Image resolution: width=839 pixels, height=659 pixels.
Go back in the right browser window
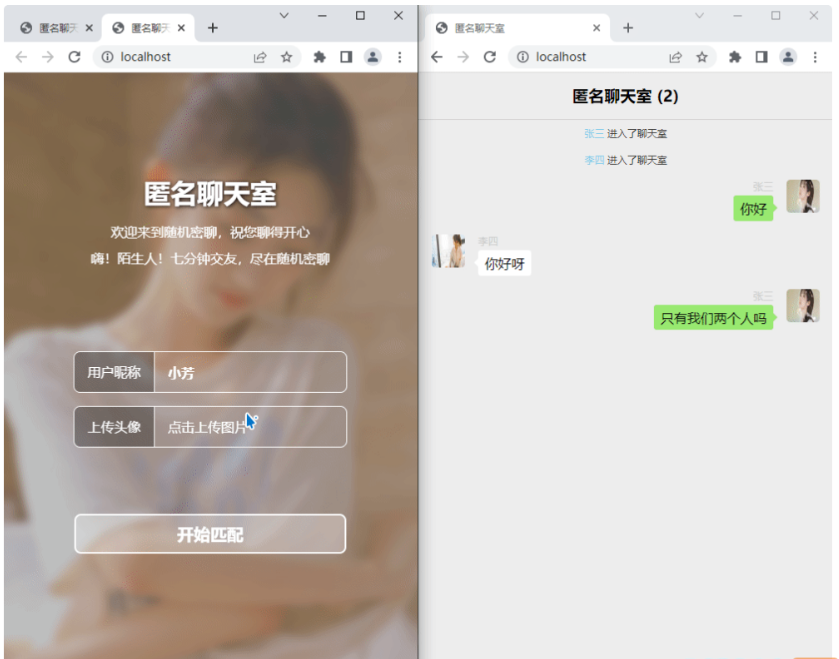[x=436, y=57]
